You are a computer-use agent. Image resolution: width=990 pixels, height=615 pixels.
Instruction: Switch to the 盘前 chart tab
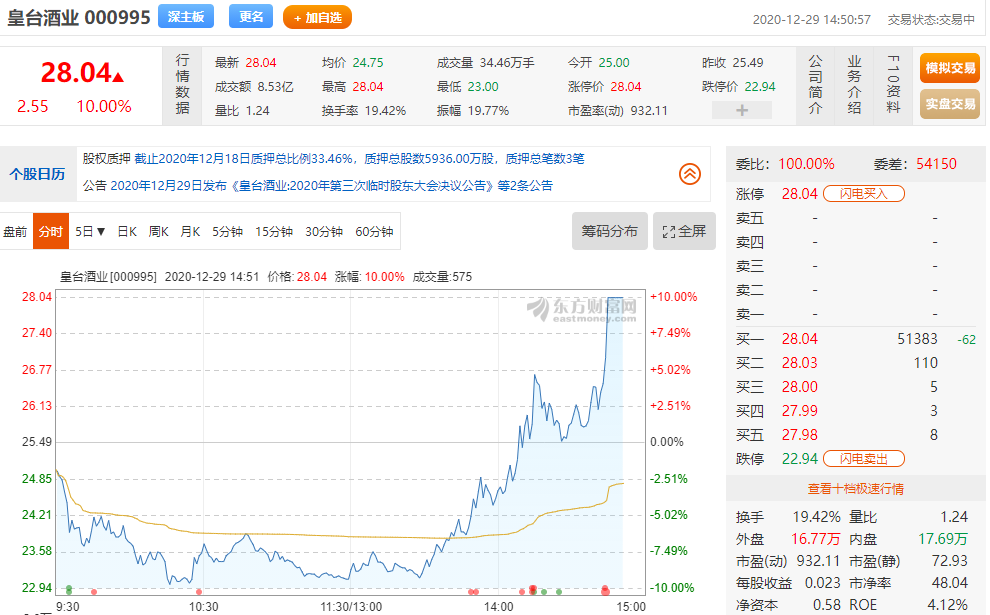[15, 232]
